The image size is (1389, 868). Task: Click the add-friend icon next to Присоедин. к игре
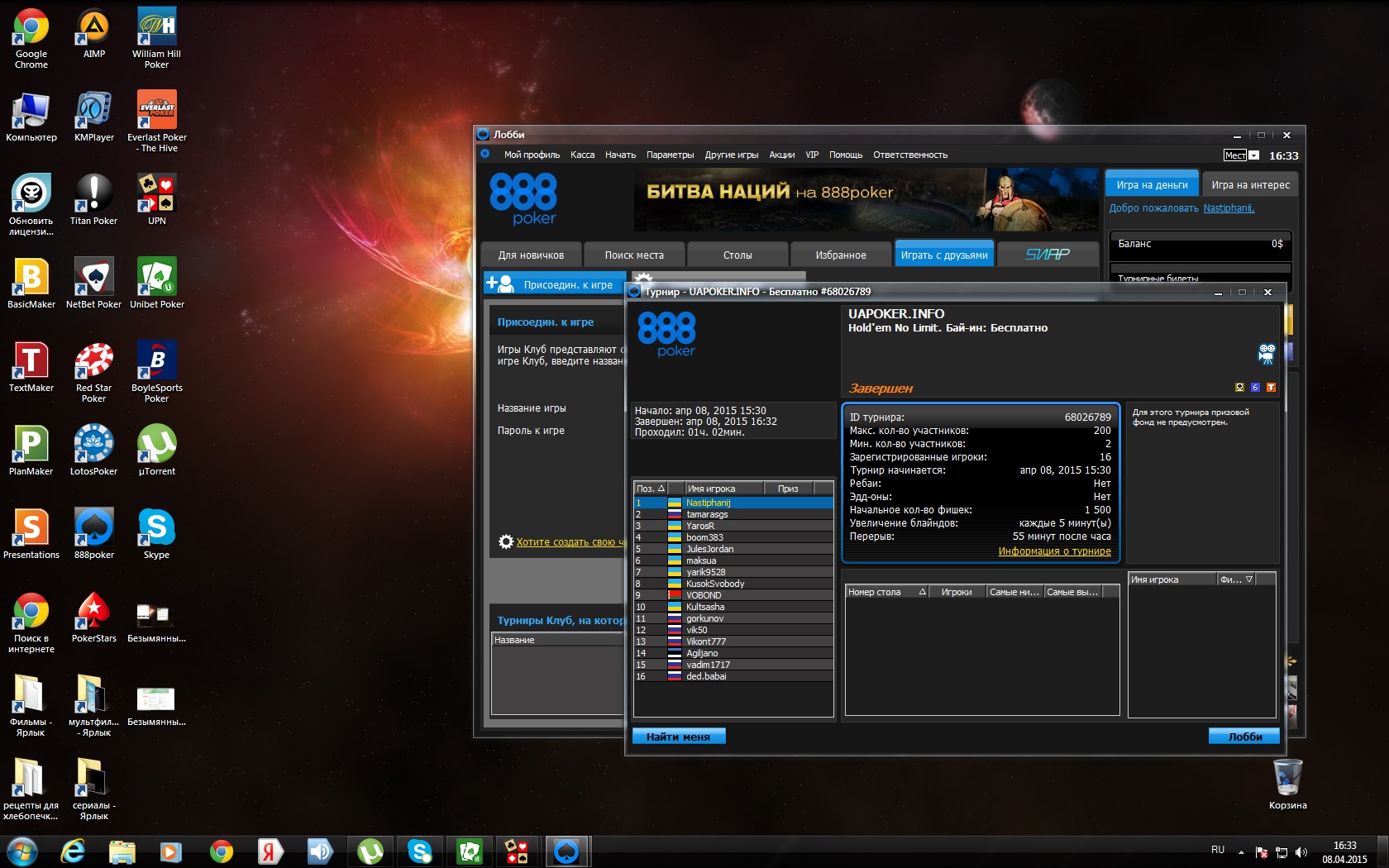click(x=500, y=284)
